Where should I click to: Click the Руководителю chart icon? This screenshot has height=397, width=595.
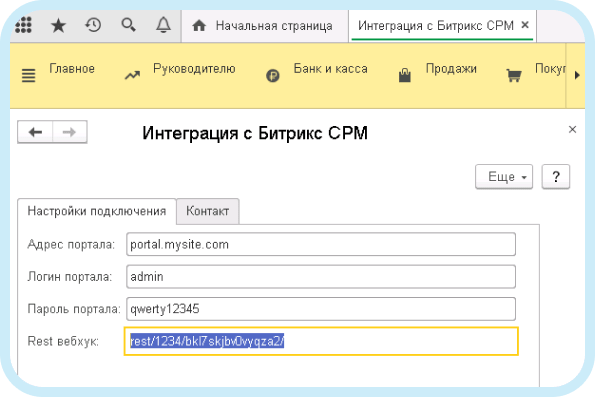pyautogui.click(x=132, y=76)
